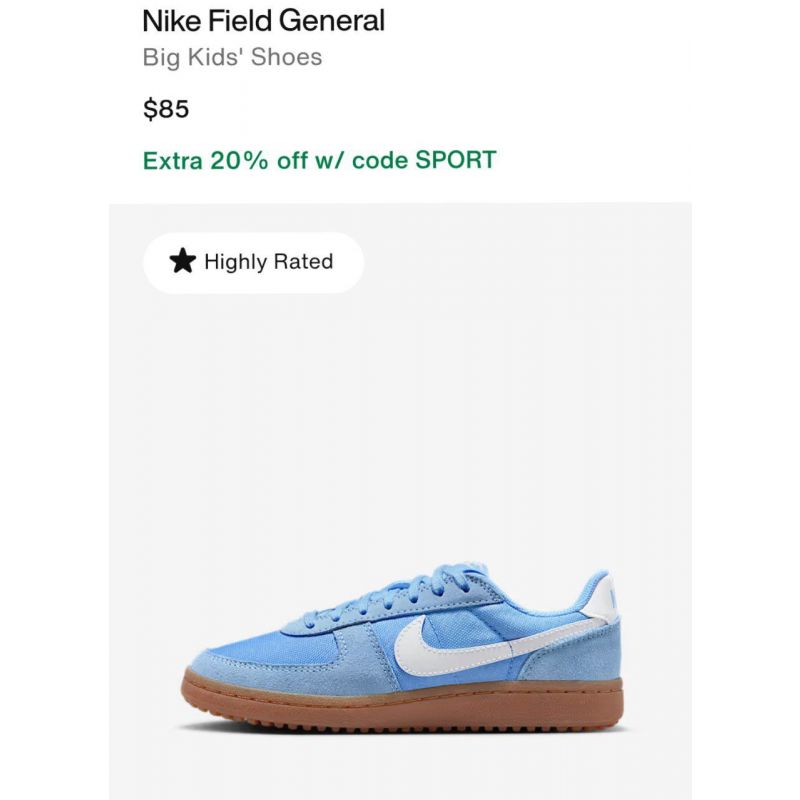Click the word "Nike" in product name
The width and height of the screenshot is (800, 800).
171,21
